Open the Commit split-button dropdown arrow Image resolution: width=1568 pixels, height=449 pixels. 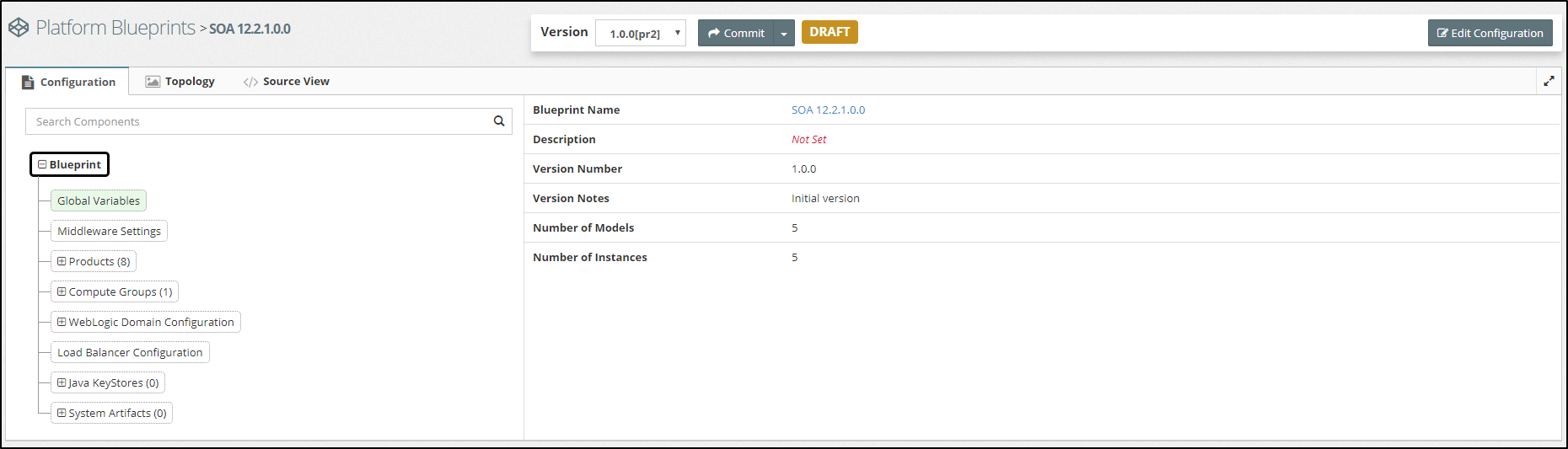(784, 34)
